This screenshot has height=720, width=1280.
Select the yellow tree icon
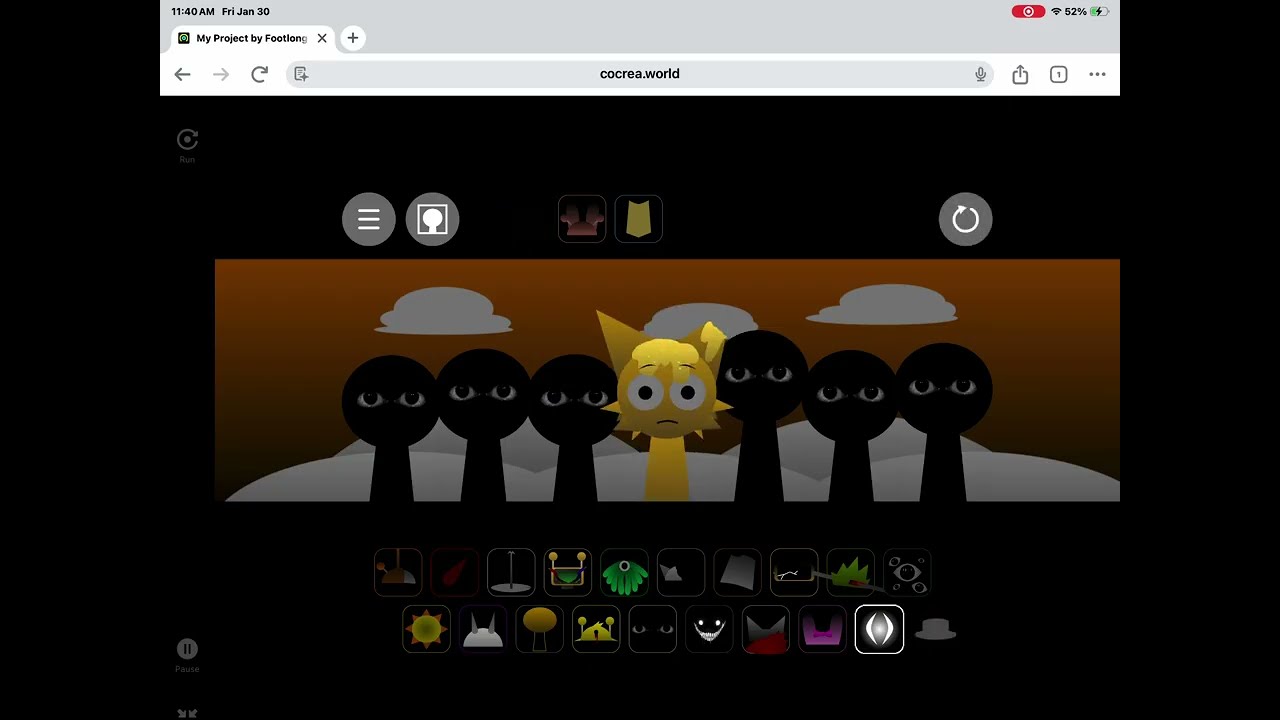pyautogui.click(x=539, y=629)
